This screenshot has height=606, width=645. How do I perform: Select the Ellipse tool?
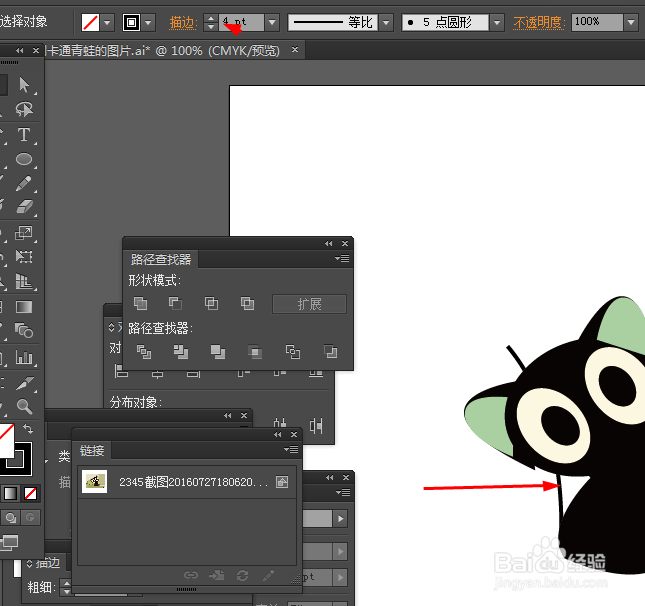tap(24, 159)
